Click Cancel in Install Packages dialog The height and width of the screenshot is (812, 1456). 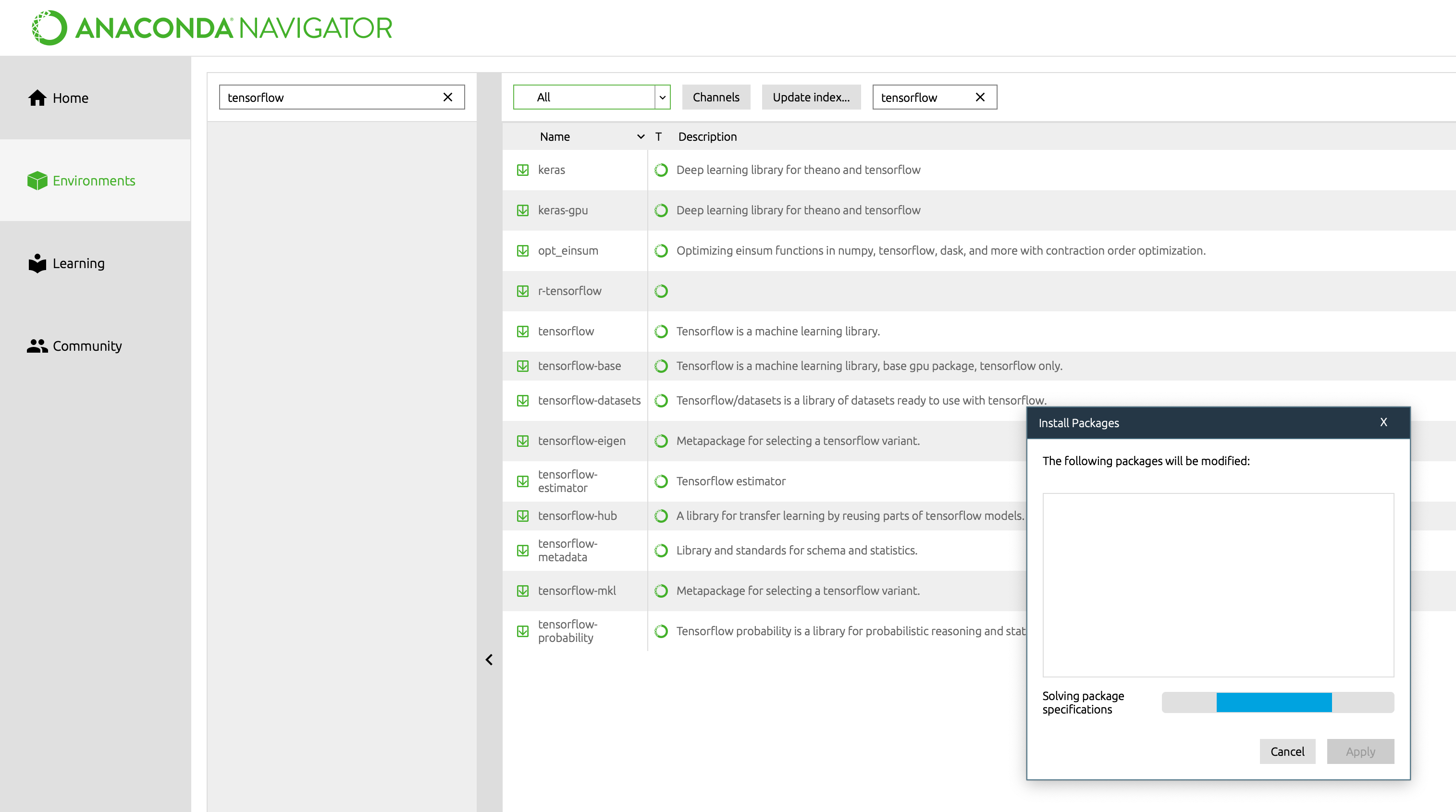pyautogui.click(x=1287, y=751)
